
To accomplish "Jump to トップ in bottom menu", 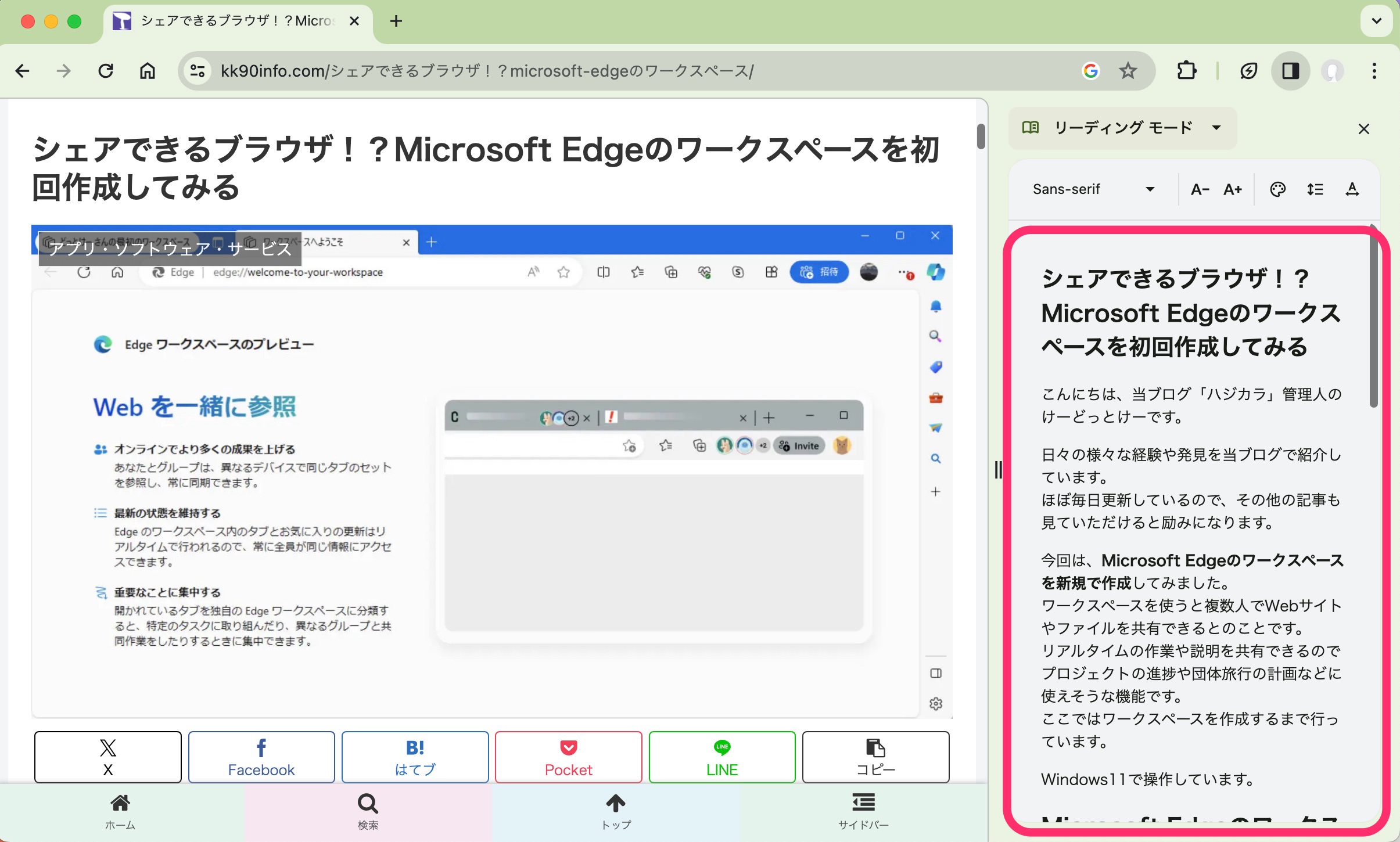I will (x=616, y=812).
